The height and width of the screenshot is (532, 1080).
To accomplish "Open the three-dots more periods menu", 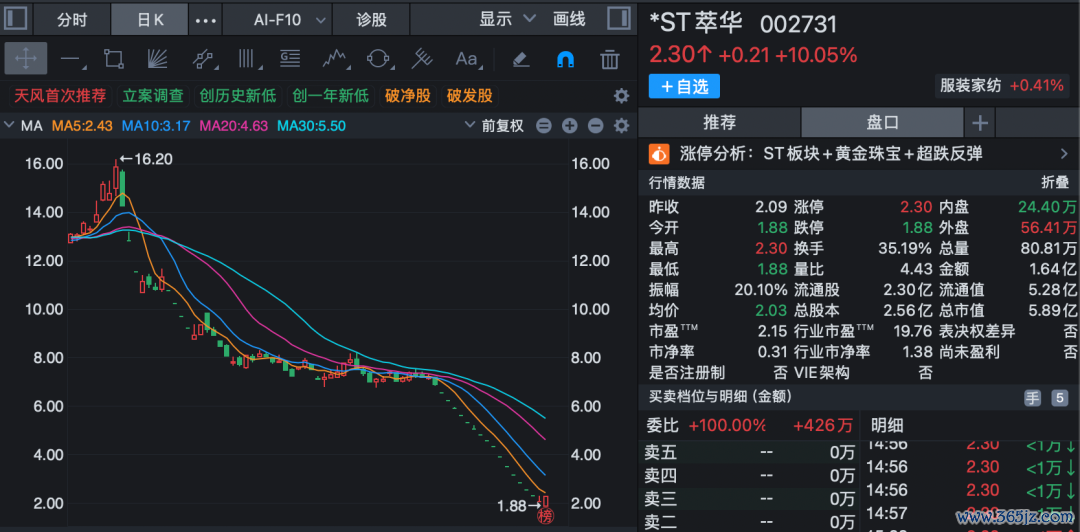I will tap(205, 20).
